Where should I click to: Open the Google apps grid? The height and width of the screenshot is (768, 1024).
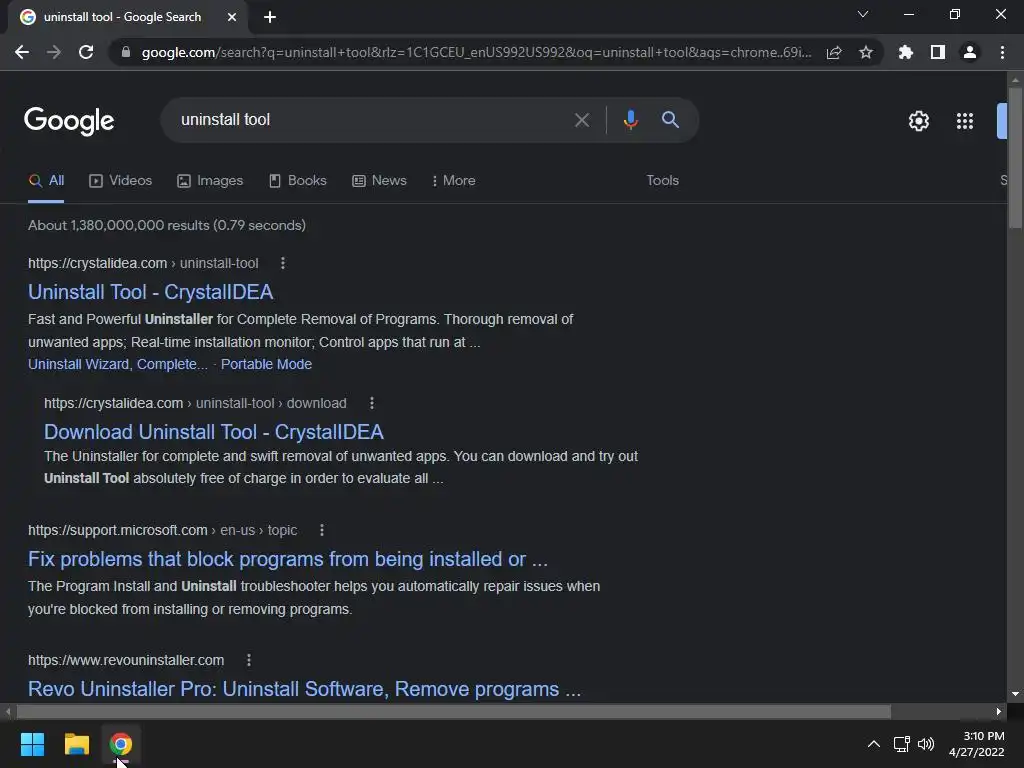tap(965, 121)
